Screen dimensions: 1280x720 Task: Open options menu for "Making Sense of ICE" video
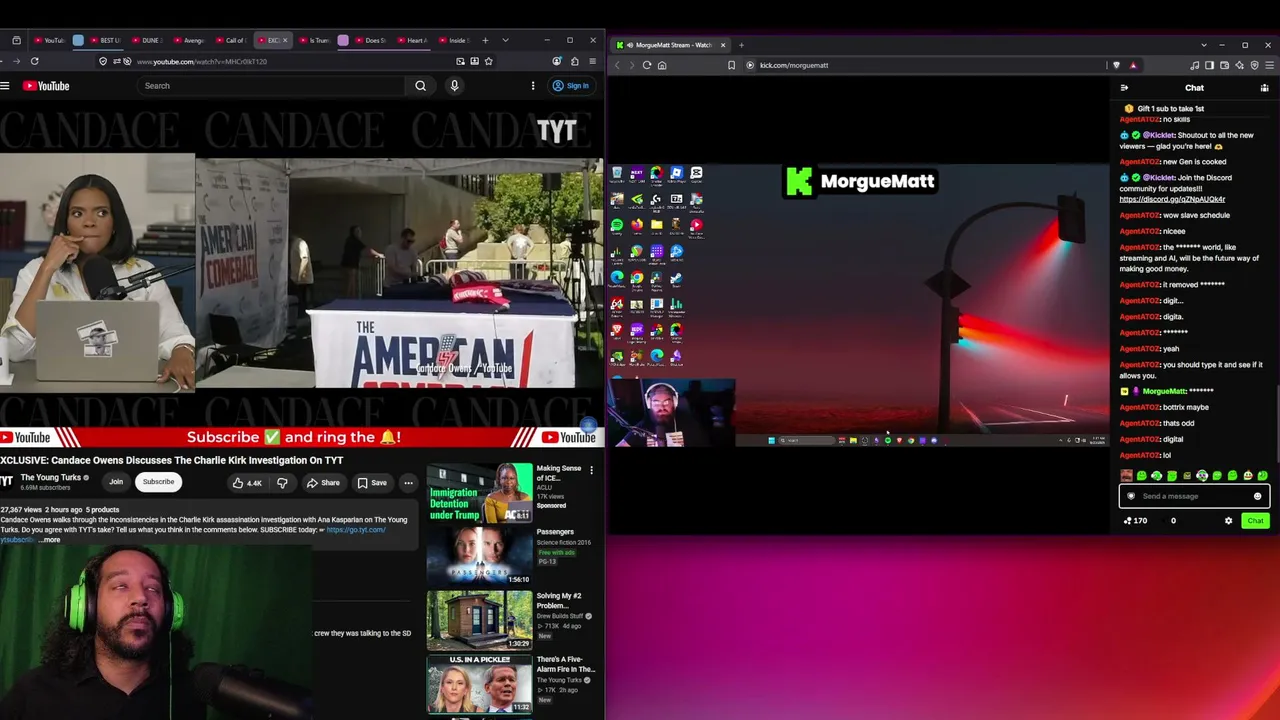coord(591,470)
